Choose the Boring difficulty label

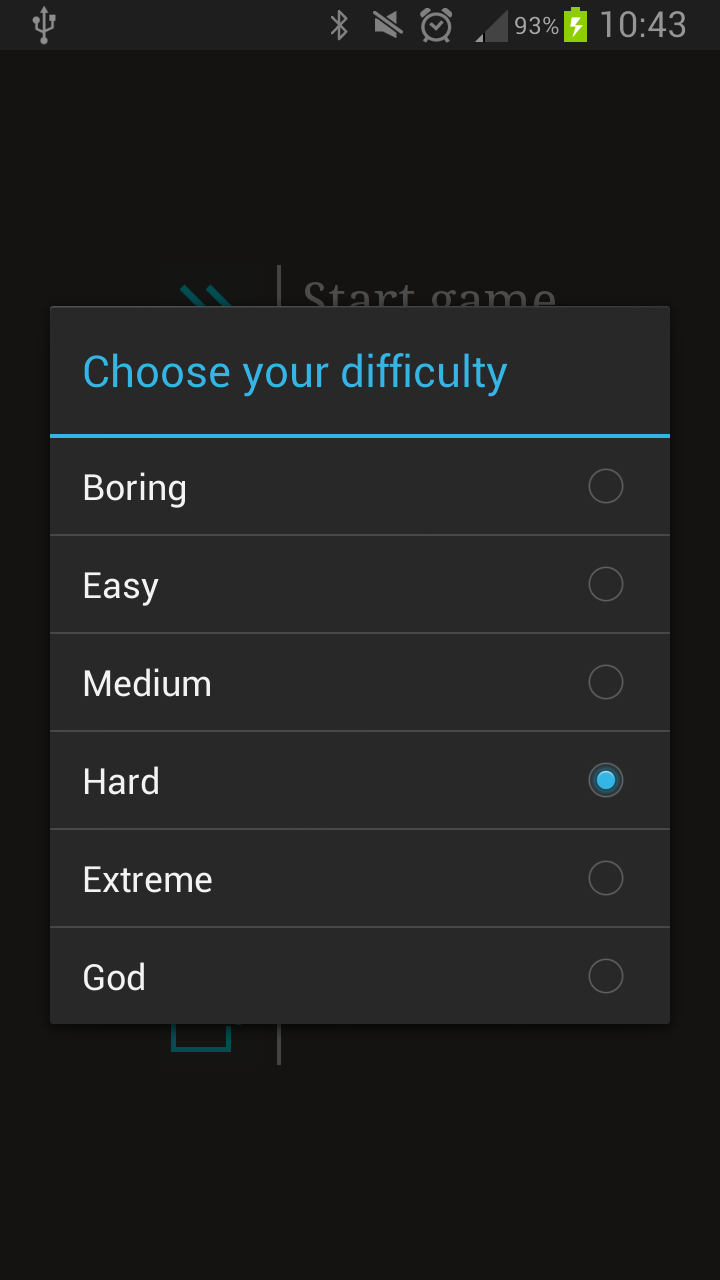point(135,488)
